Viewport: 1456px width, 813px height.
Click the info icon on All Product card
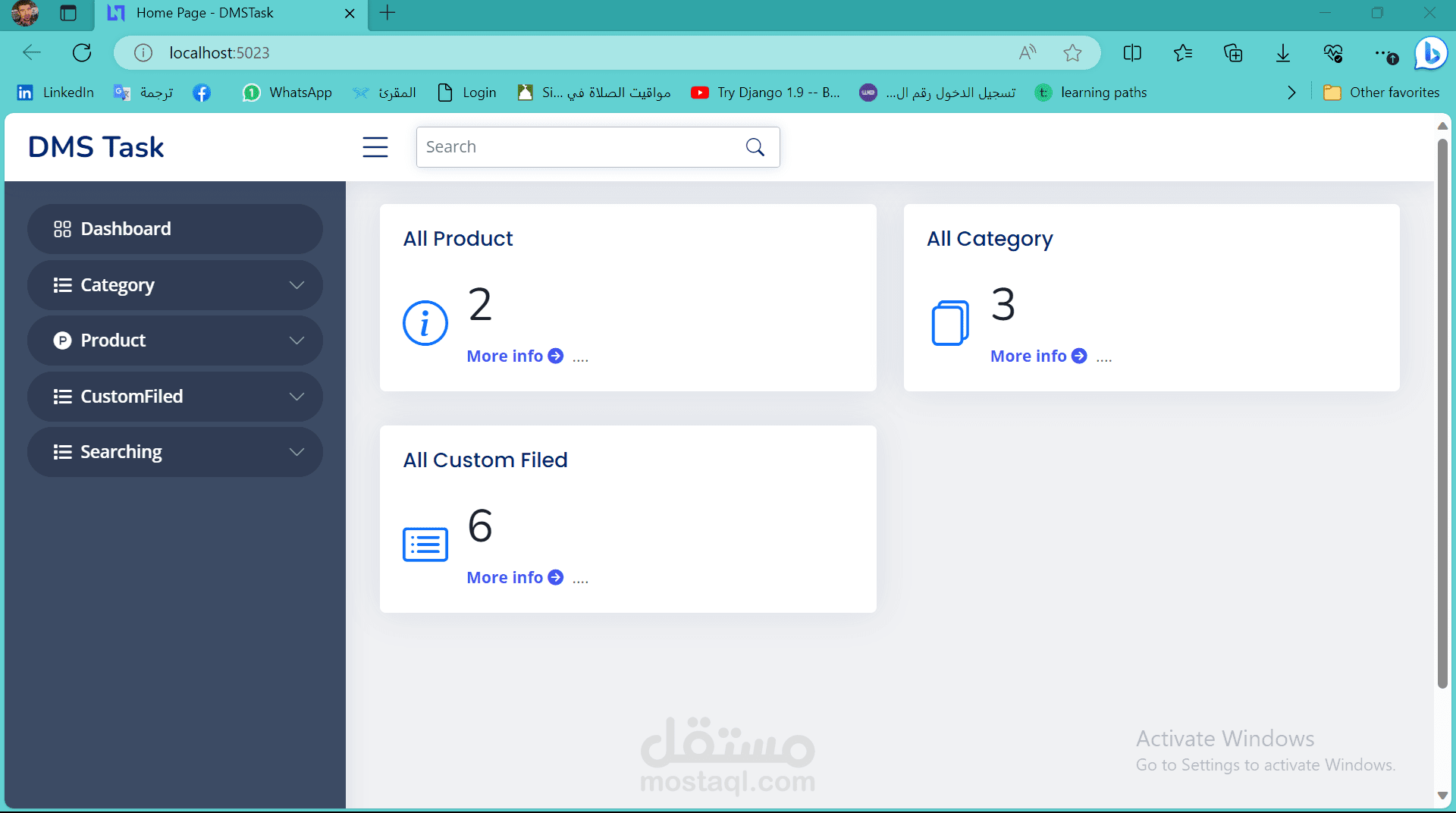pyautogui.click(x=425, y=322)
